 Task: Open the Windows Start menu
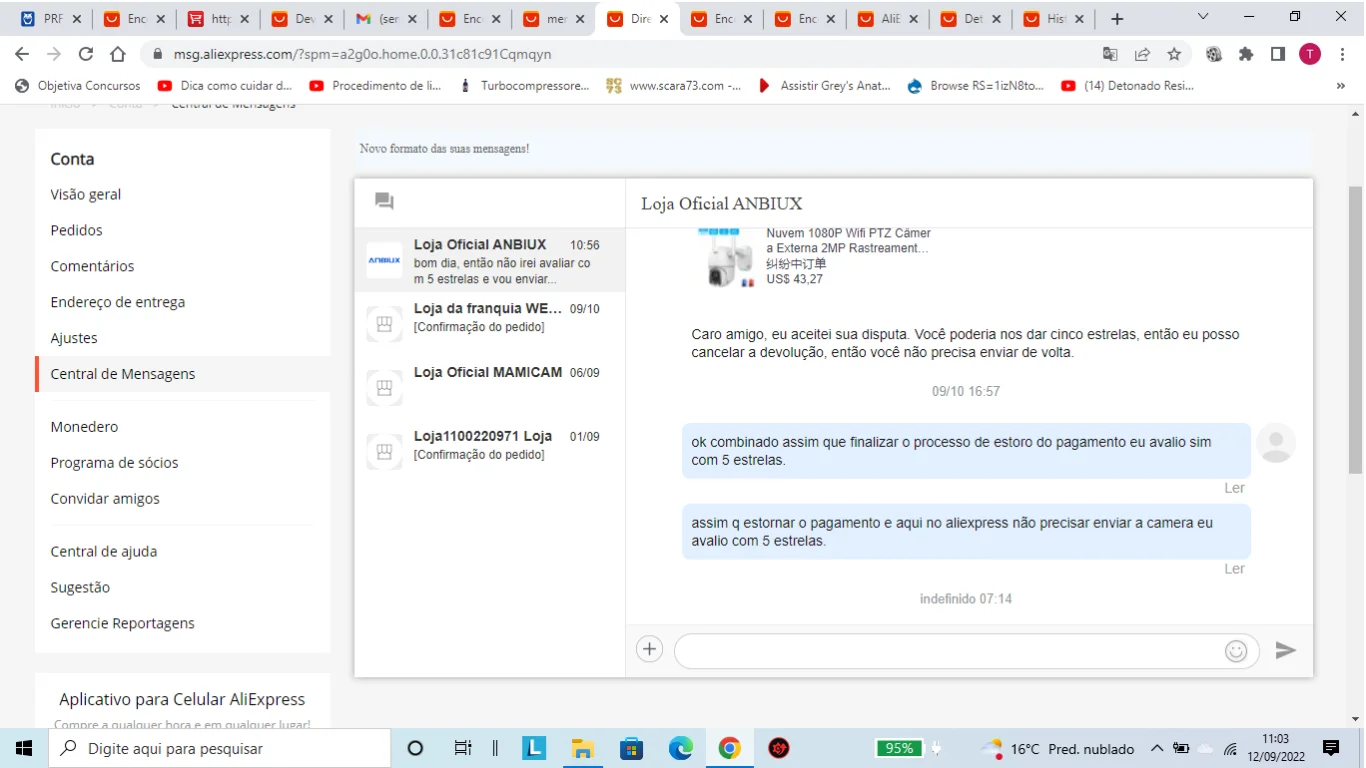pos(24,748)
